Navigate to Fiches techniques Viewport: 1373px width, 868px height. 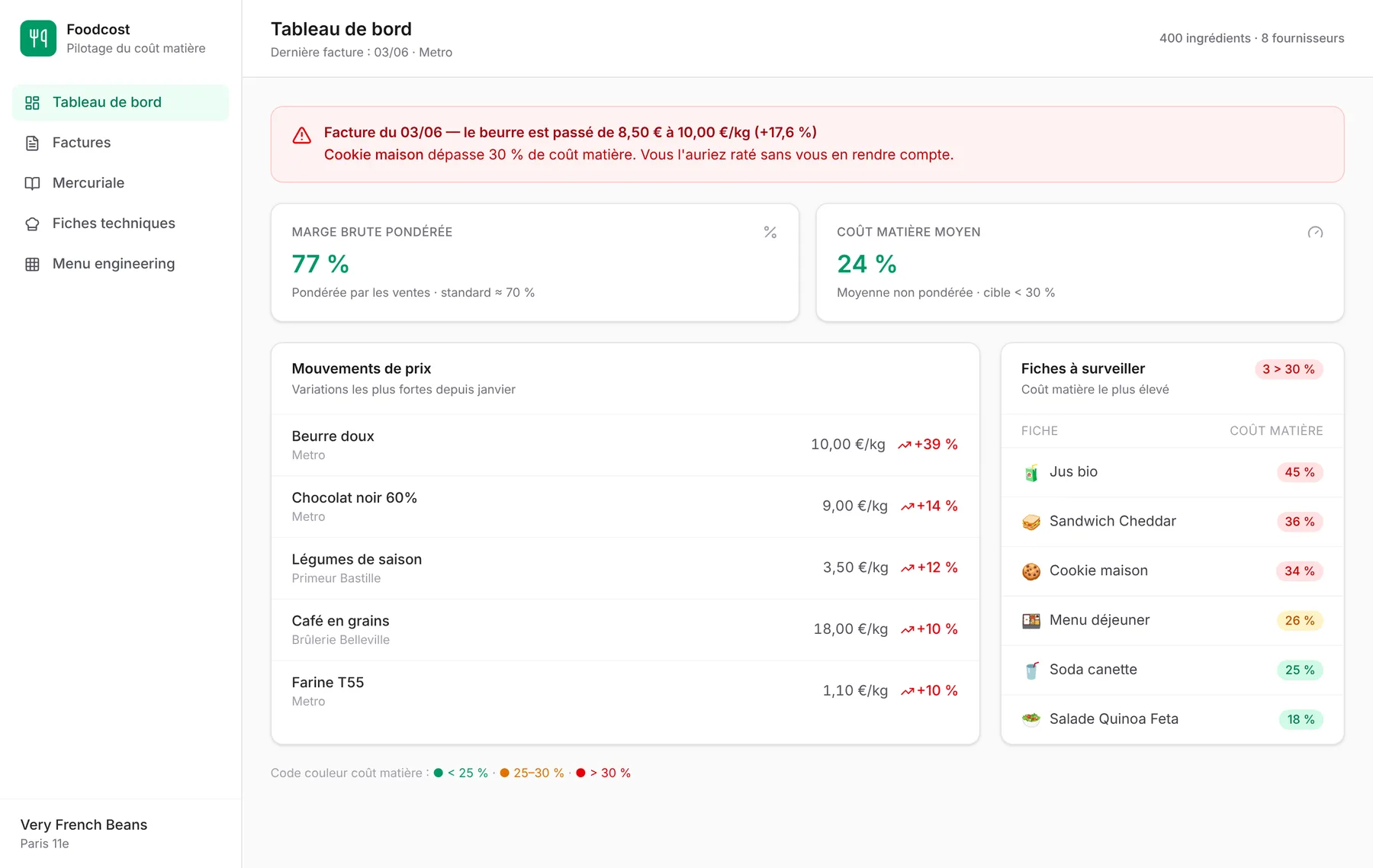(121, 224)
